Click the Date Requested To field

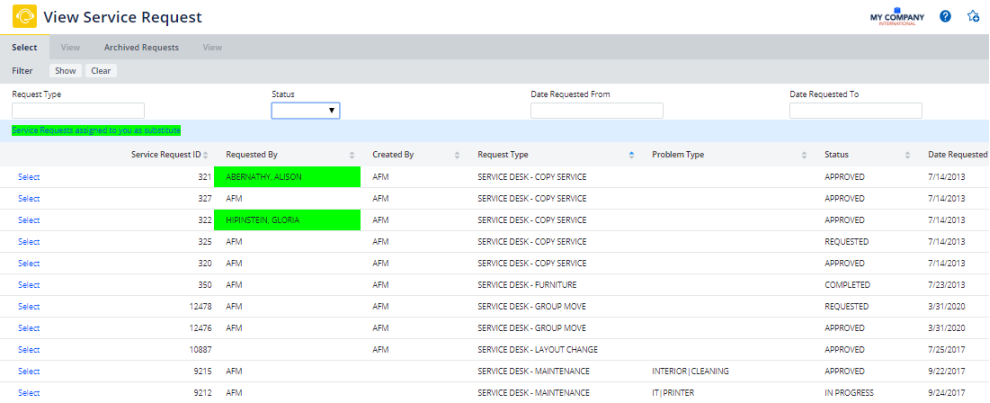(x=855, y=111)
